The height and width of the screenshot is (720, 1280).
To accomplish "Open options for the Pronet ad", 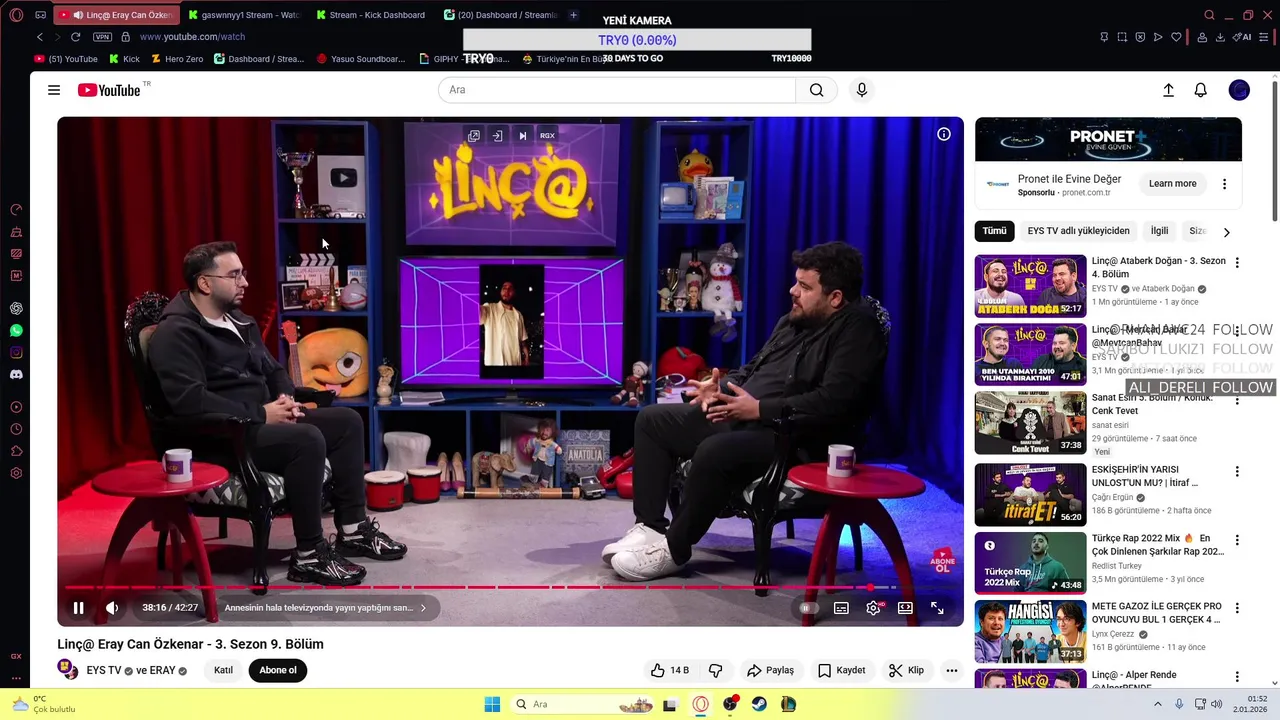I will tap(1224, 184).
